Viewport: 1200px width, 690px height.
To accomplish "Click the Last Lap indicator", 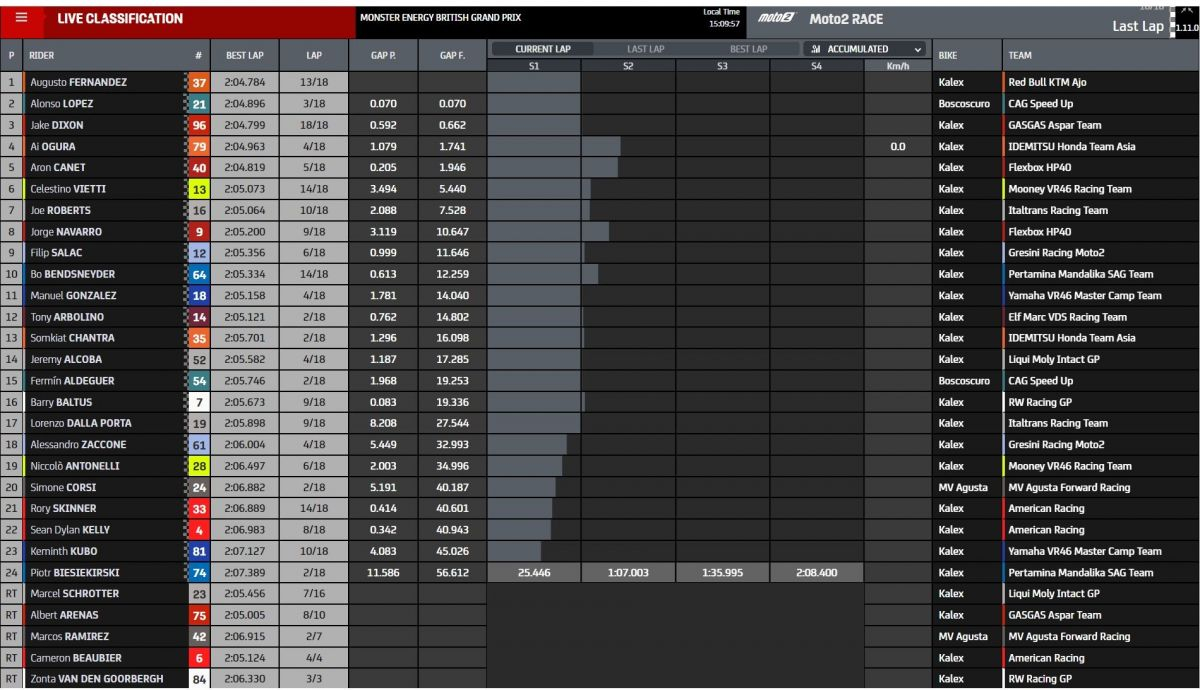I will 1138,27.
